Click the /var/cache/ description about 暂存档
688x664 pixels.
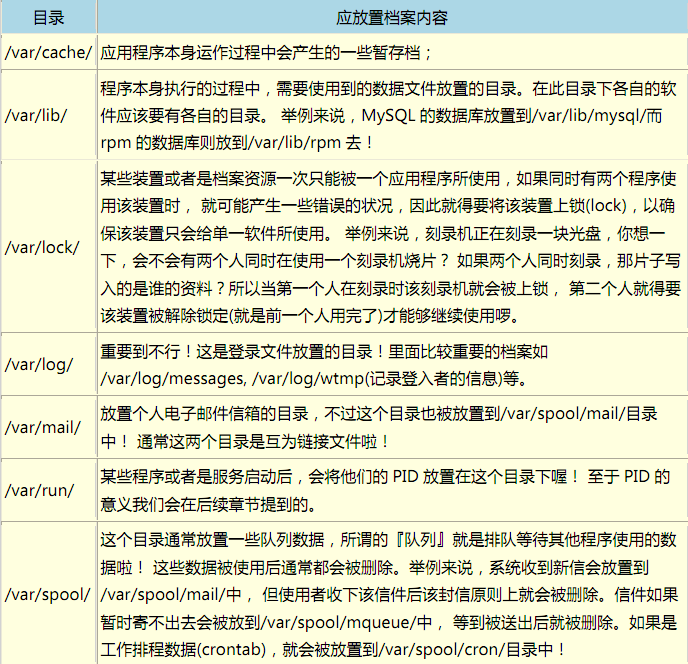click(x=392, y=53)
